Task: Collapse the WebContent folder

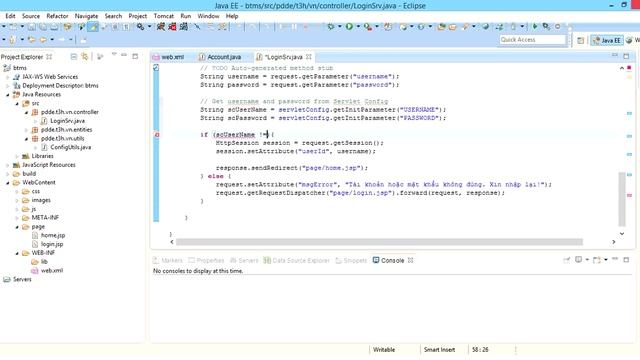Action: [x=7, y=183]
